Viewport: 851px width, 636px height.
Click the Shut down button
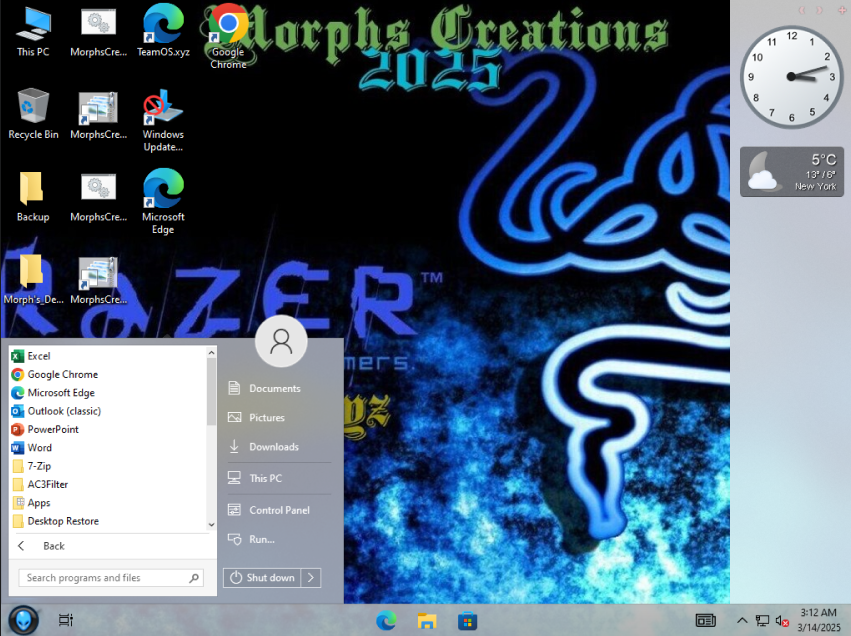[262, 578]
